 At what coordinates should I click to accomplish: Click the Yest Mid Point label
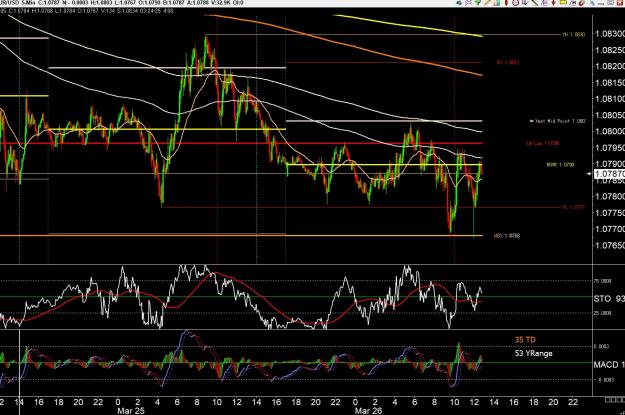(557, 121)
